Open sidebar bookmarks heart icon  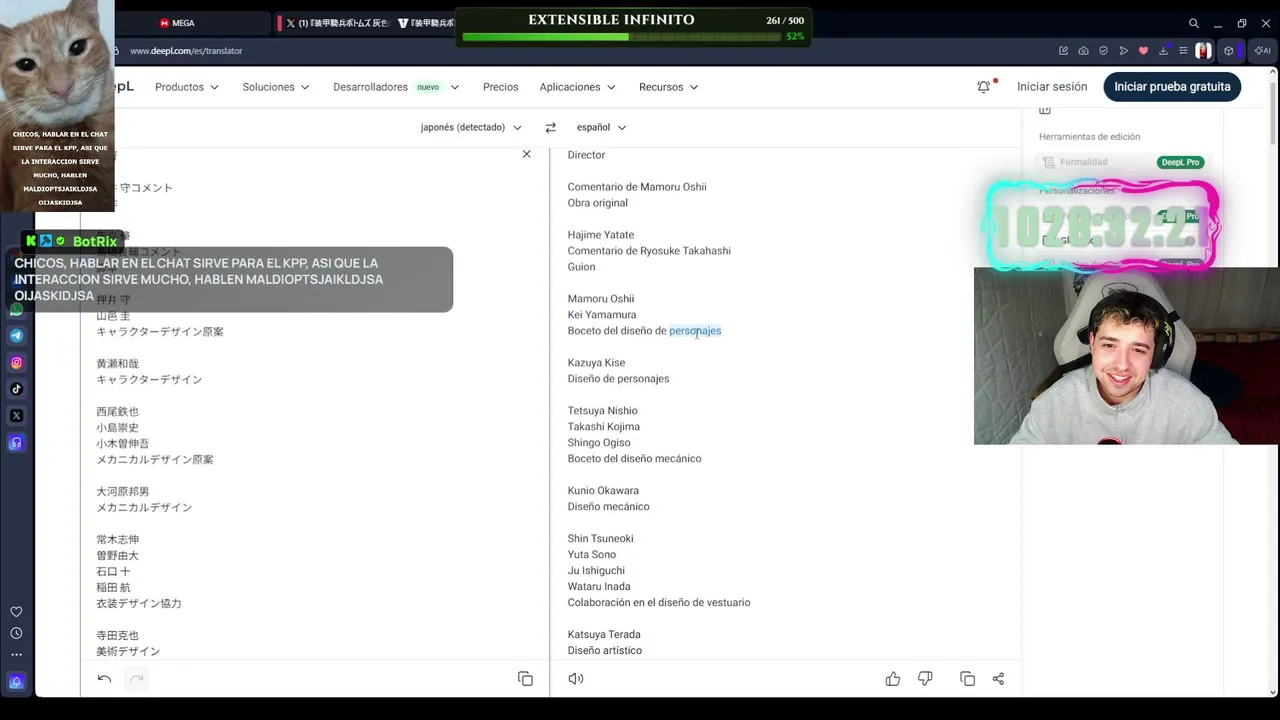[x=16, y=612]
